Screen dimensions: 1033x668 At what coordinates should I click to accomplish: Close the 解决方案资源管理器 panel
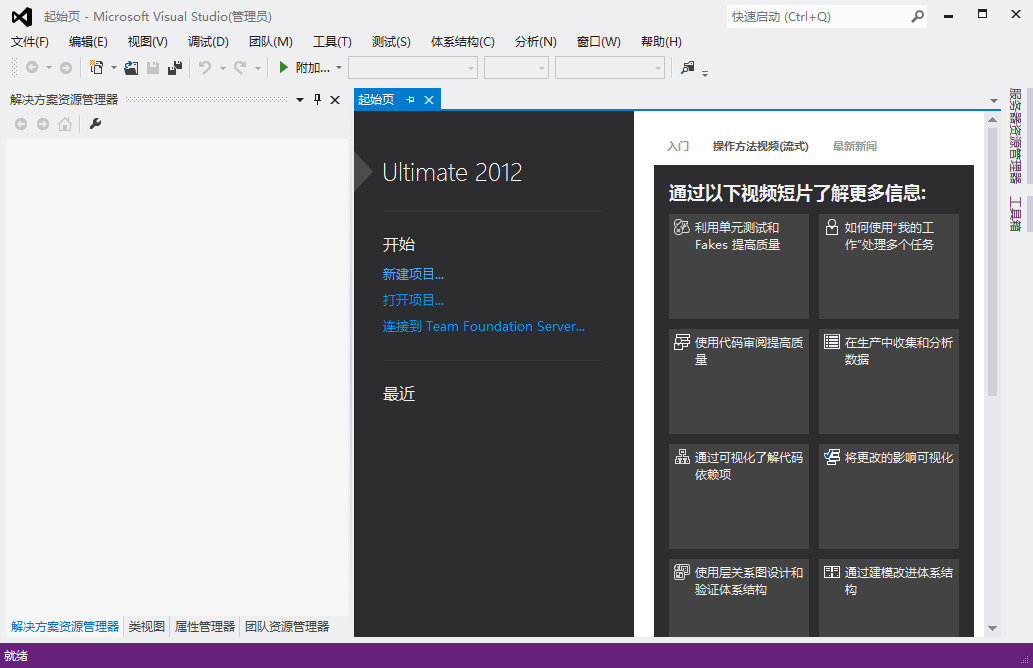335,99
